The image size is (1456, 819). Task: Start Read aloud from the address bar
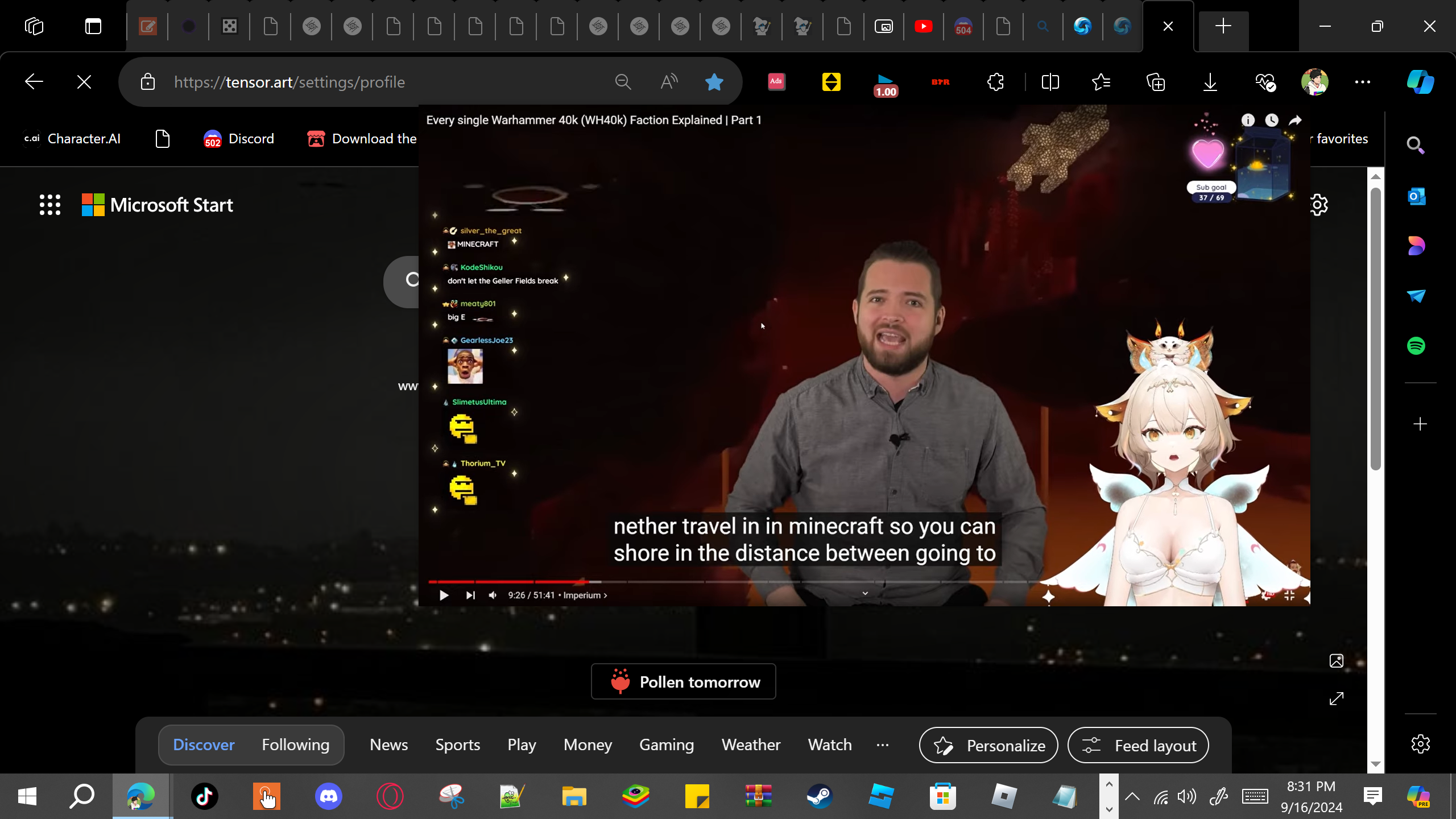tap(669, 82)
